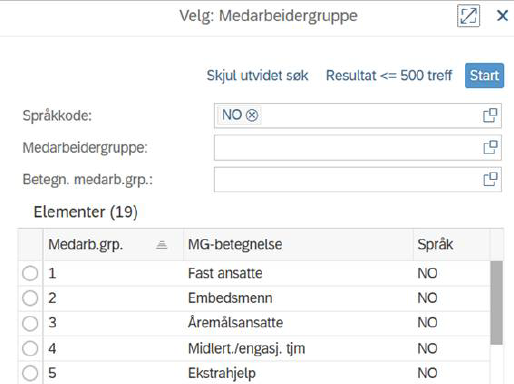Image resolution: width=514 pixels, height=384 pixels.
Task: Click the Skjul utvidet søk link
Action: [257, 76]
